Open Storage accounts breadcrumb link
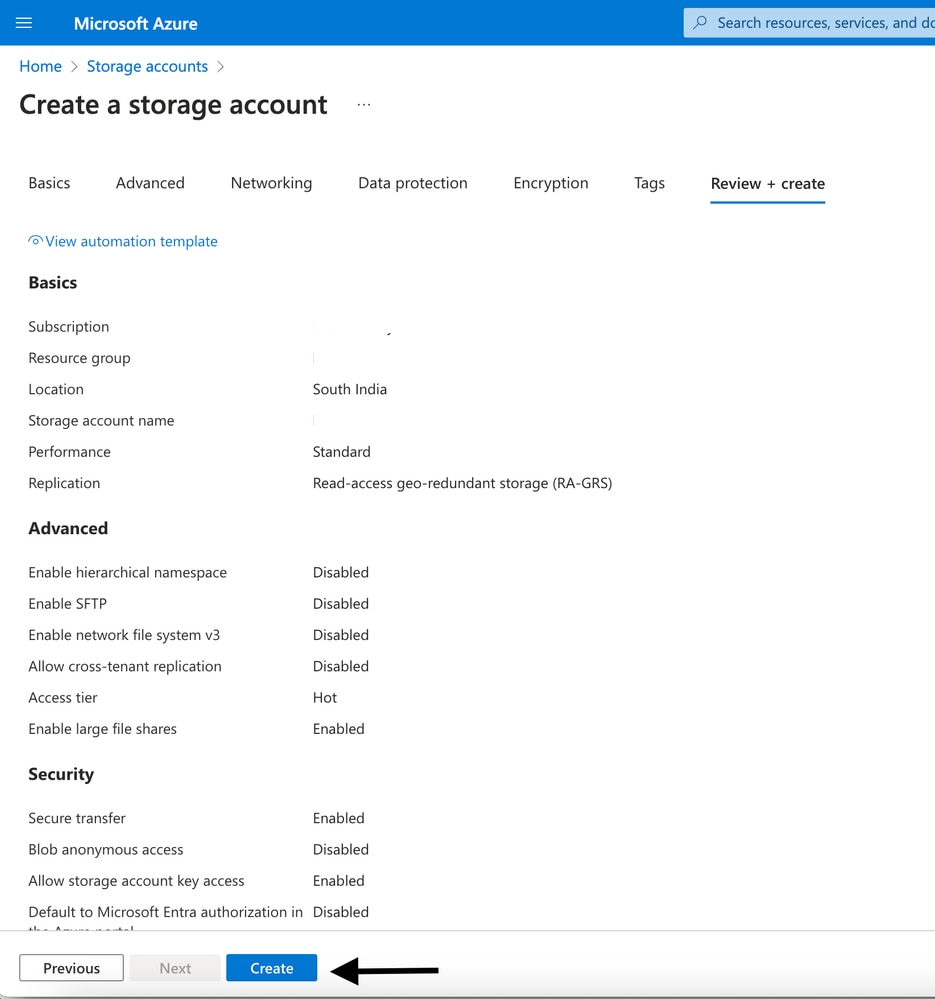The image size is (935, 999). 147,66
